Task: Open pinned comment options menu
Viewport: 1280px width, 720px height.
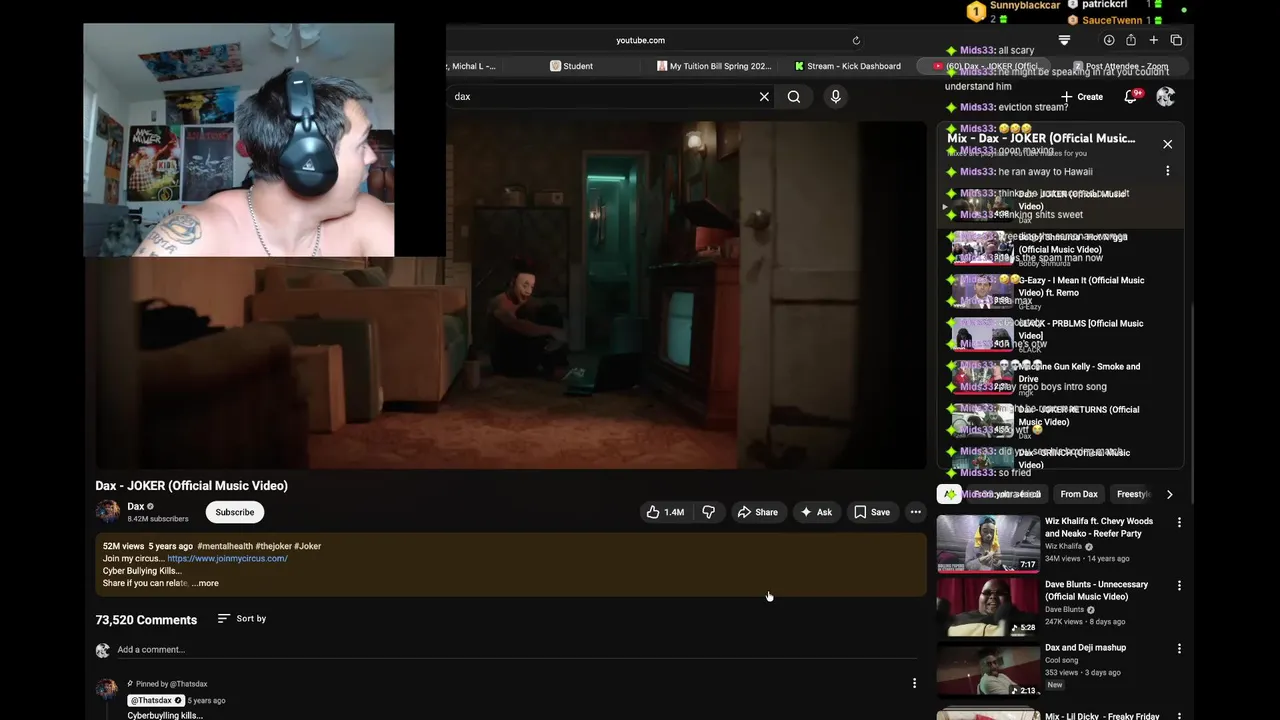Action: 914,683
